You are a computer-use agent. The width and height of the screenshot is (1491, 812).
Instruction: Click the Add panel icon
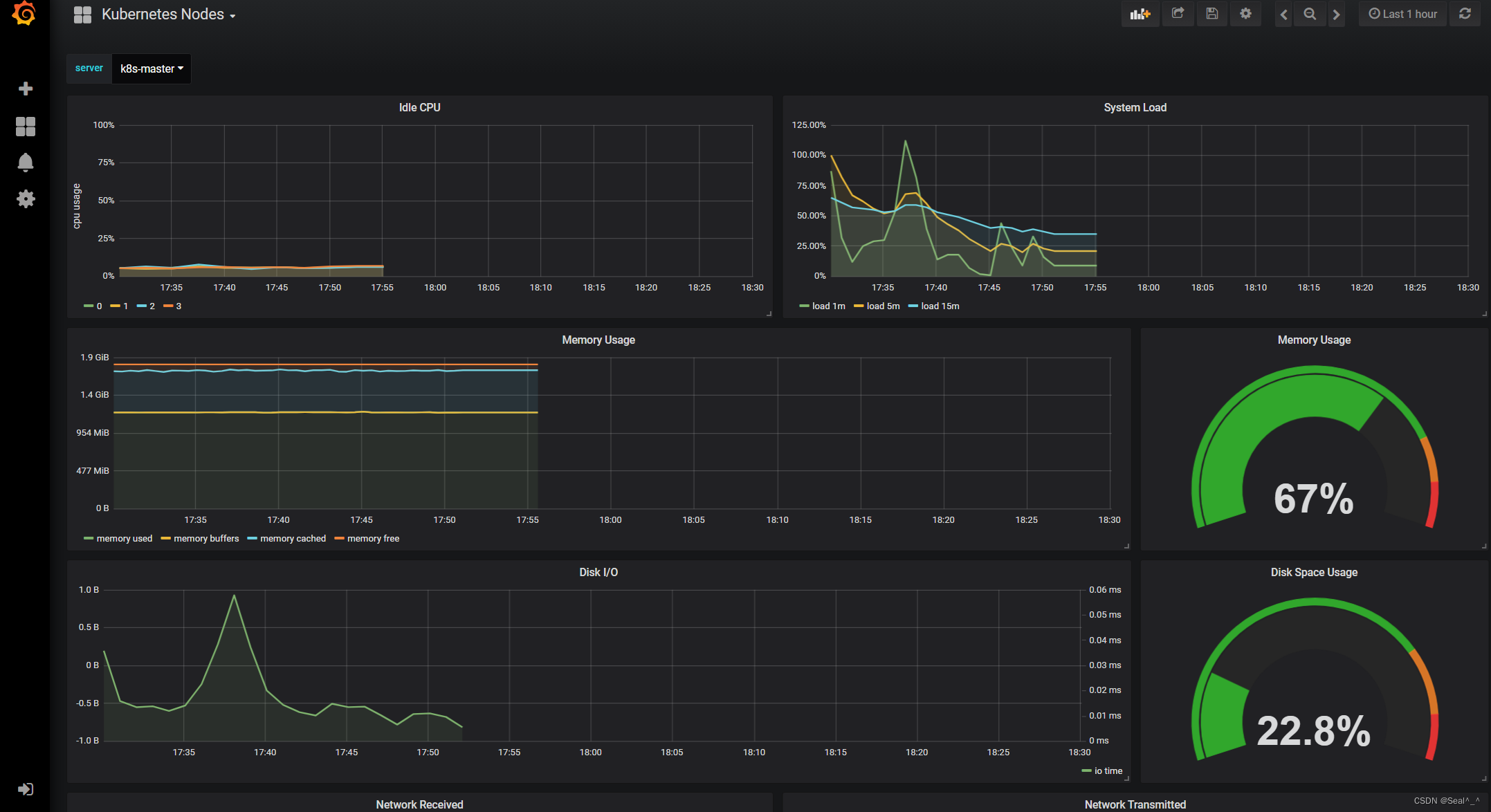[x=1140, y=14]
